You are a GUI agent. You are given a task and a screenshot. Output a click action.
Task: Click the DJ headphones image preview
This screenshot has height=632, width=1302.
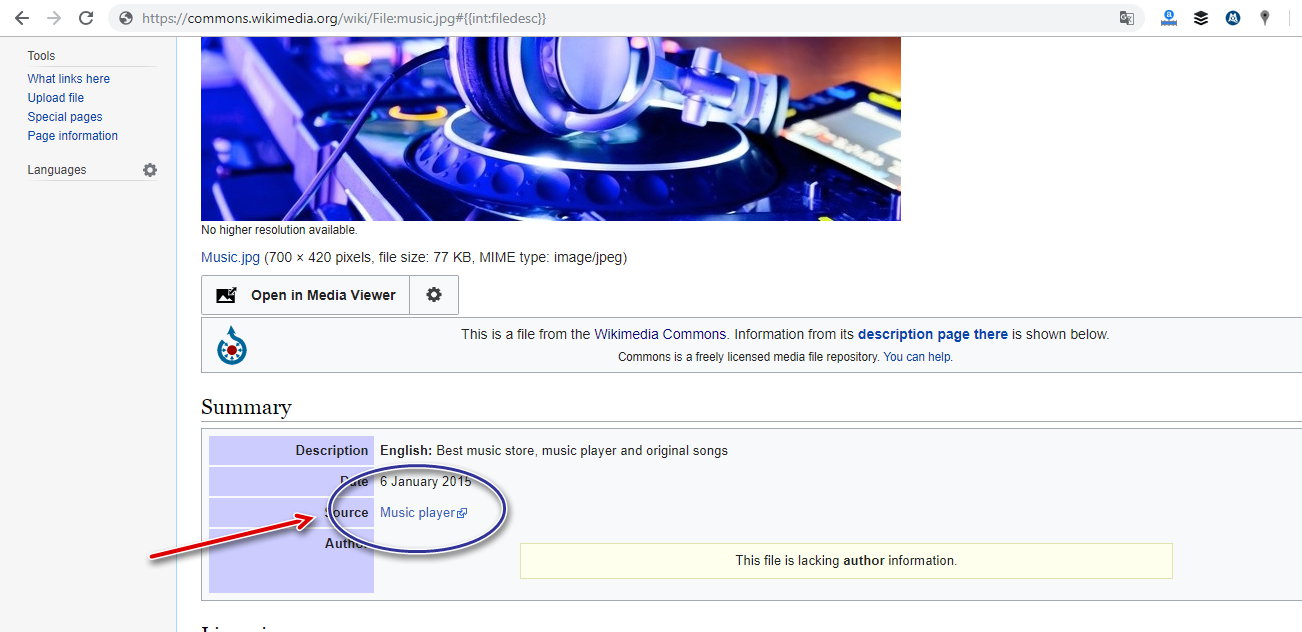click(x=550, y=128)
